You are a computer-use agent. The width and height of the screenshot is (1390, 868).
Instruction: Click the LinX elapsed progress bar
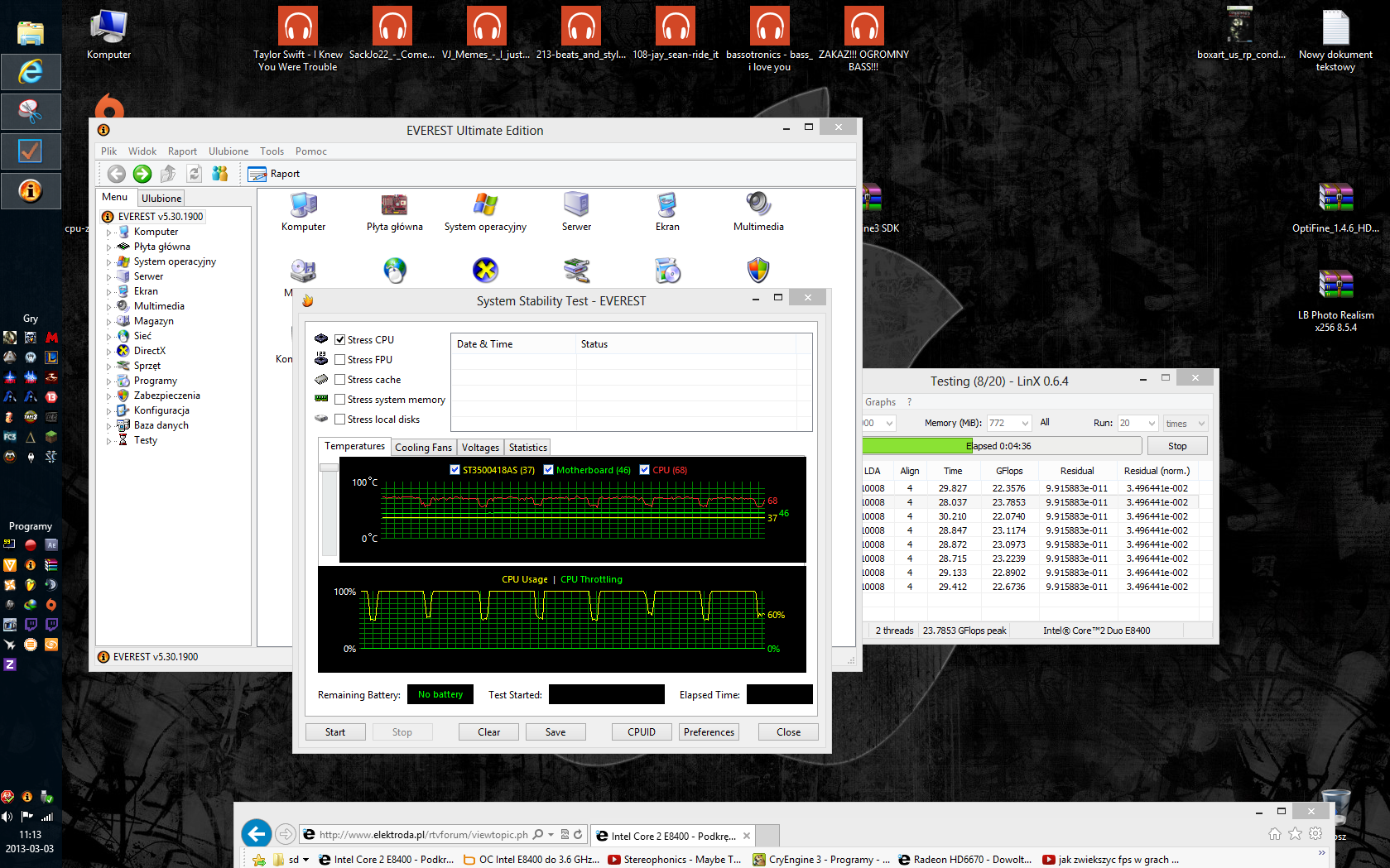[1002, 446]
